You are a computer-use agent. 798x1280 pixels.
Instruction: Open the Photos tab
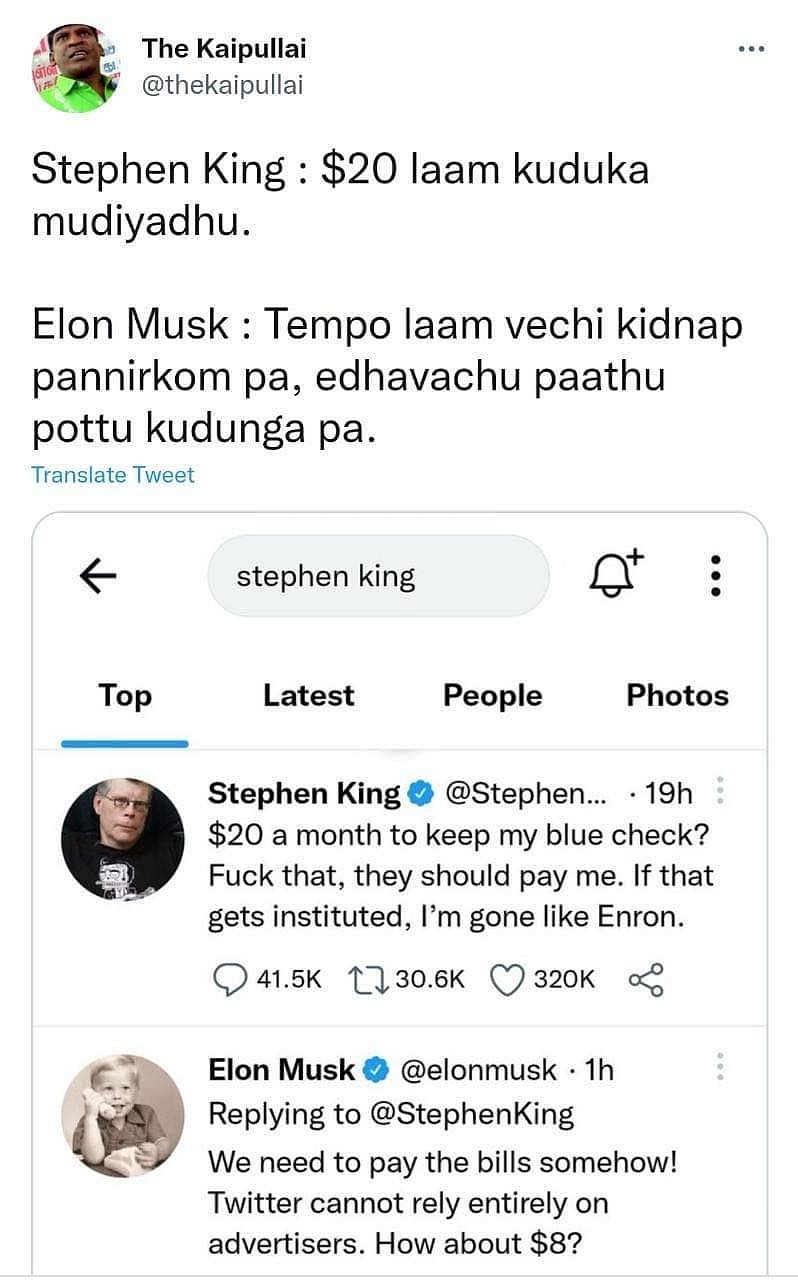pyautogui.click(x=677, y=696)
